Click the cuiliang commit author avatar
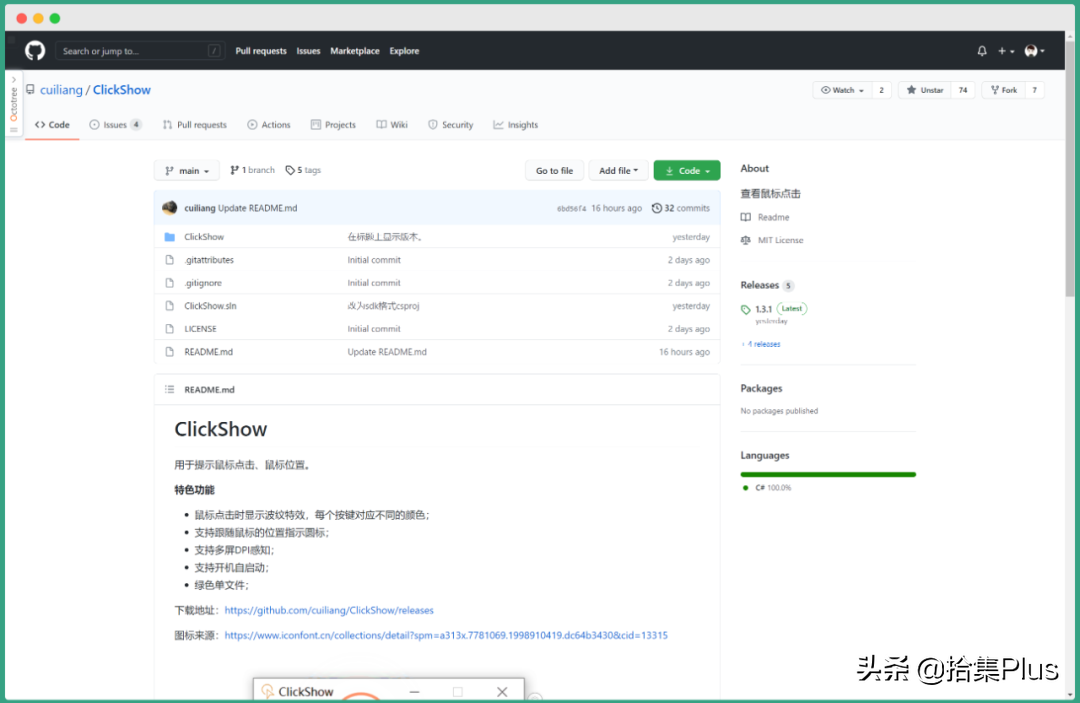This screenshot has width=1080, height=703. tap(169, 208)
